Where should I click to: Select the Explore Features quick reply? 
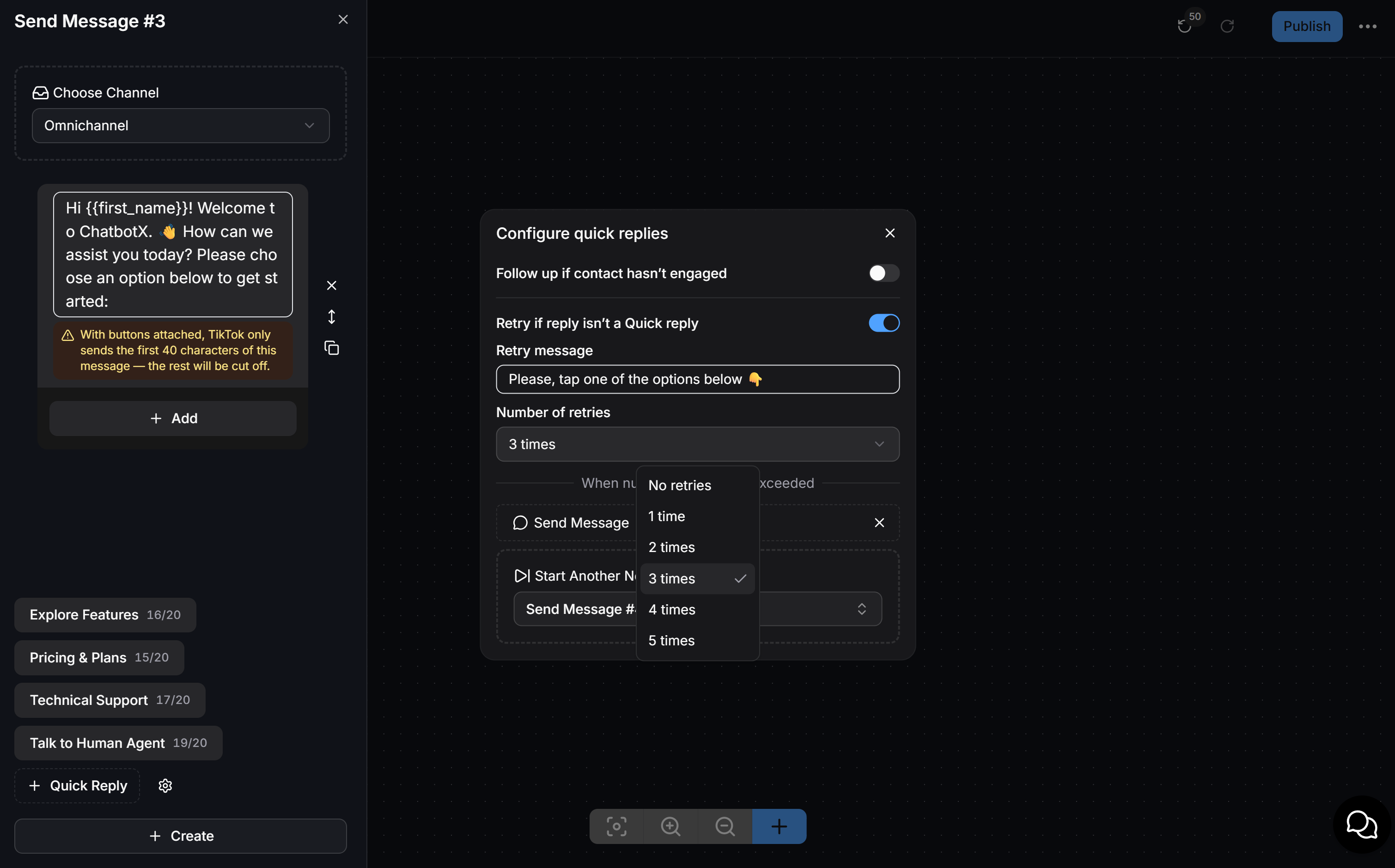105,615
